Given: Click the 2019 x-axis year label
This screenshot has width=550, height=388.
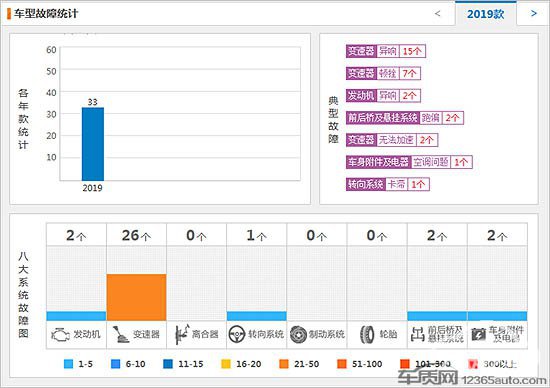Looking at the screenshot, I should [93, 188].
